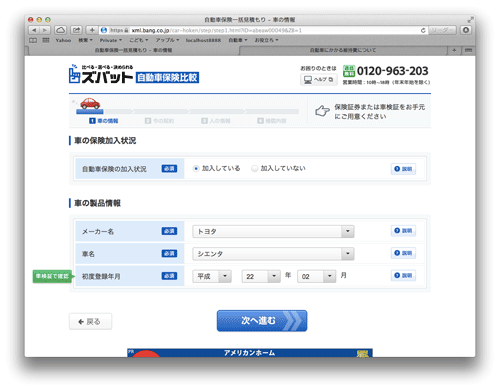Open the お役立ち bookmarks folder
The image size is (500, 391).
(x=266, y=40)
